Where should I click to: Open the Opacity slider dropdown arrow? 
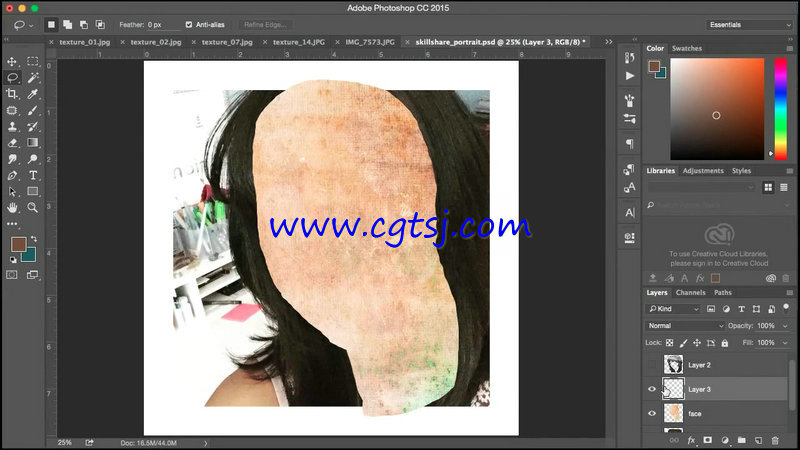[x=785, y=326]
